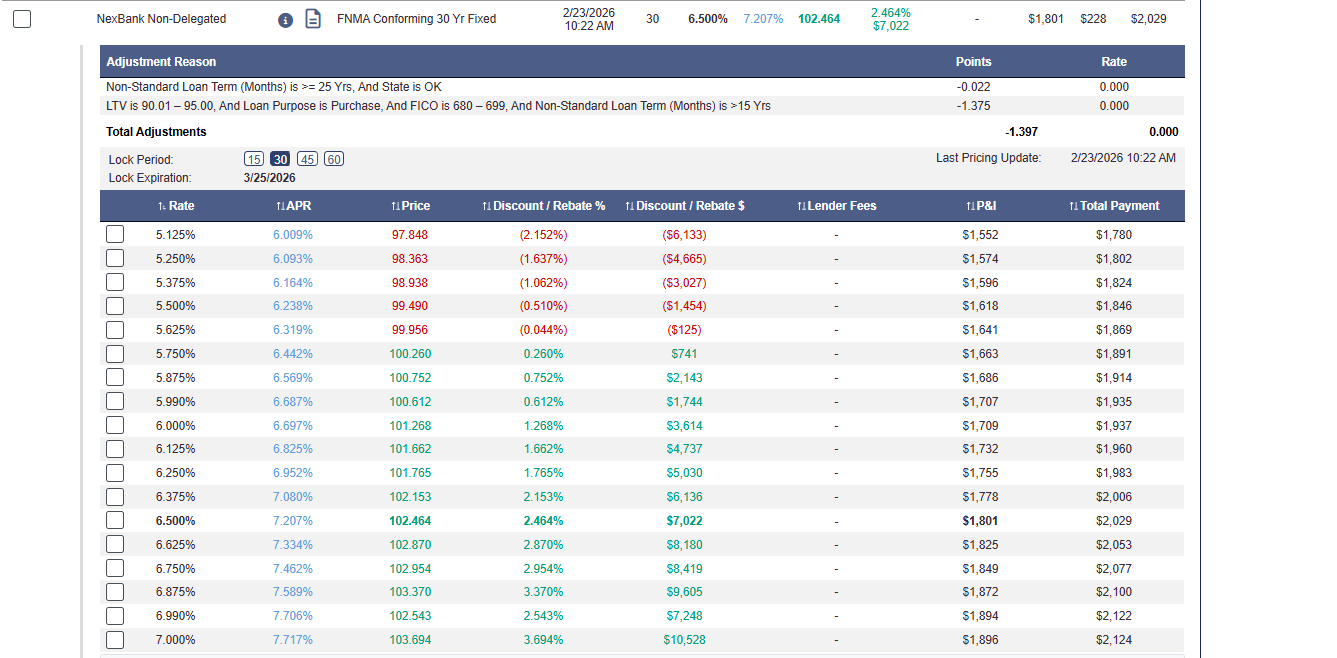Tick the checkbox for the 5.125% rate
Screen dimensions: 1337x658
(115, 234)
